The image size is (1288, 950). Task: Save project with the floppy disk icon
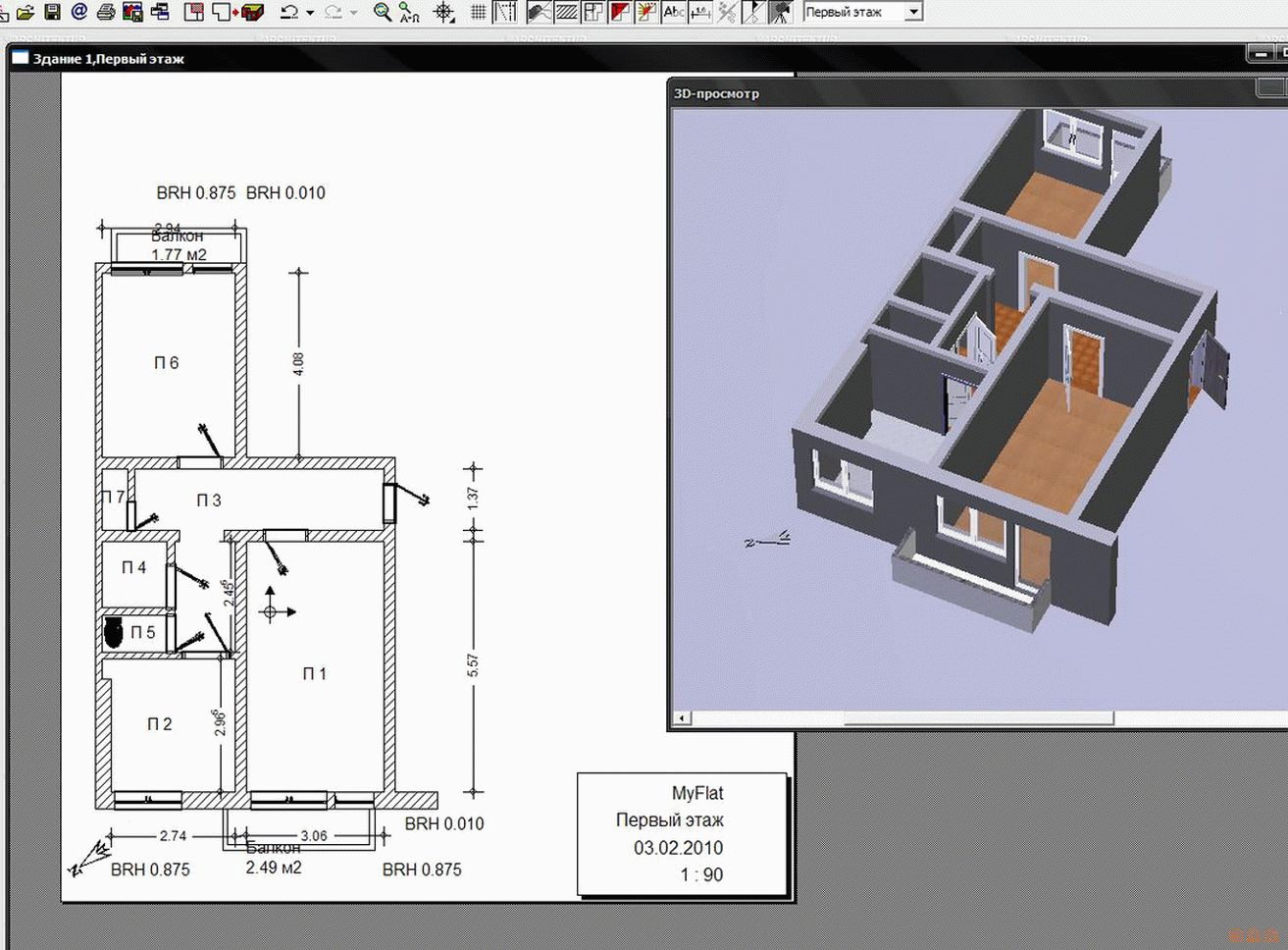[52, 12]
